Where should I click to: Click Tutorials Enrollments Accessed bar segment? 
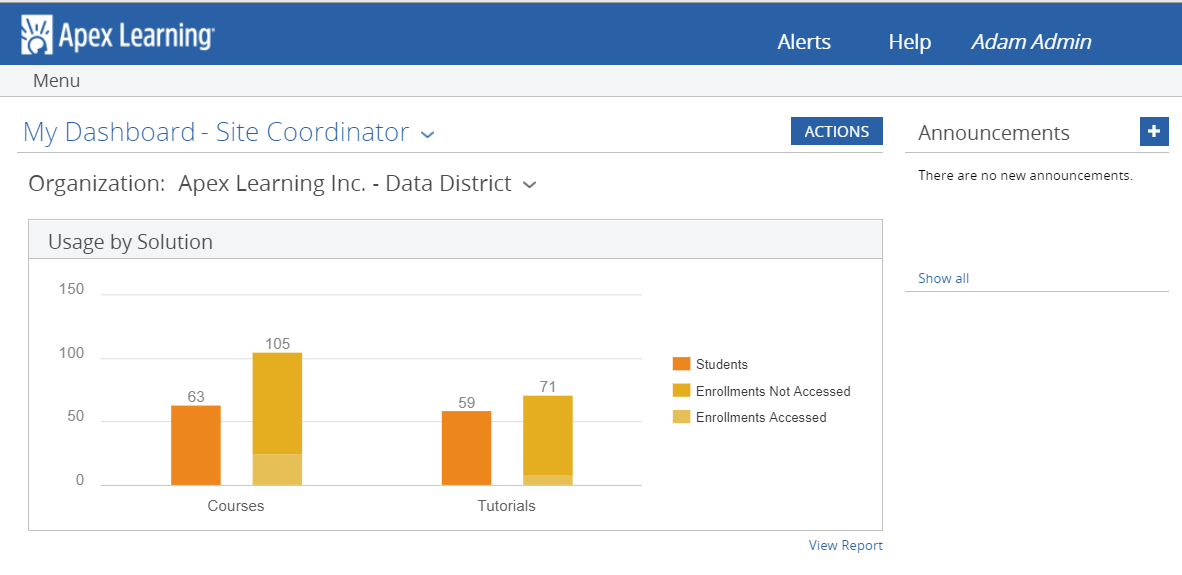(548, 480)
